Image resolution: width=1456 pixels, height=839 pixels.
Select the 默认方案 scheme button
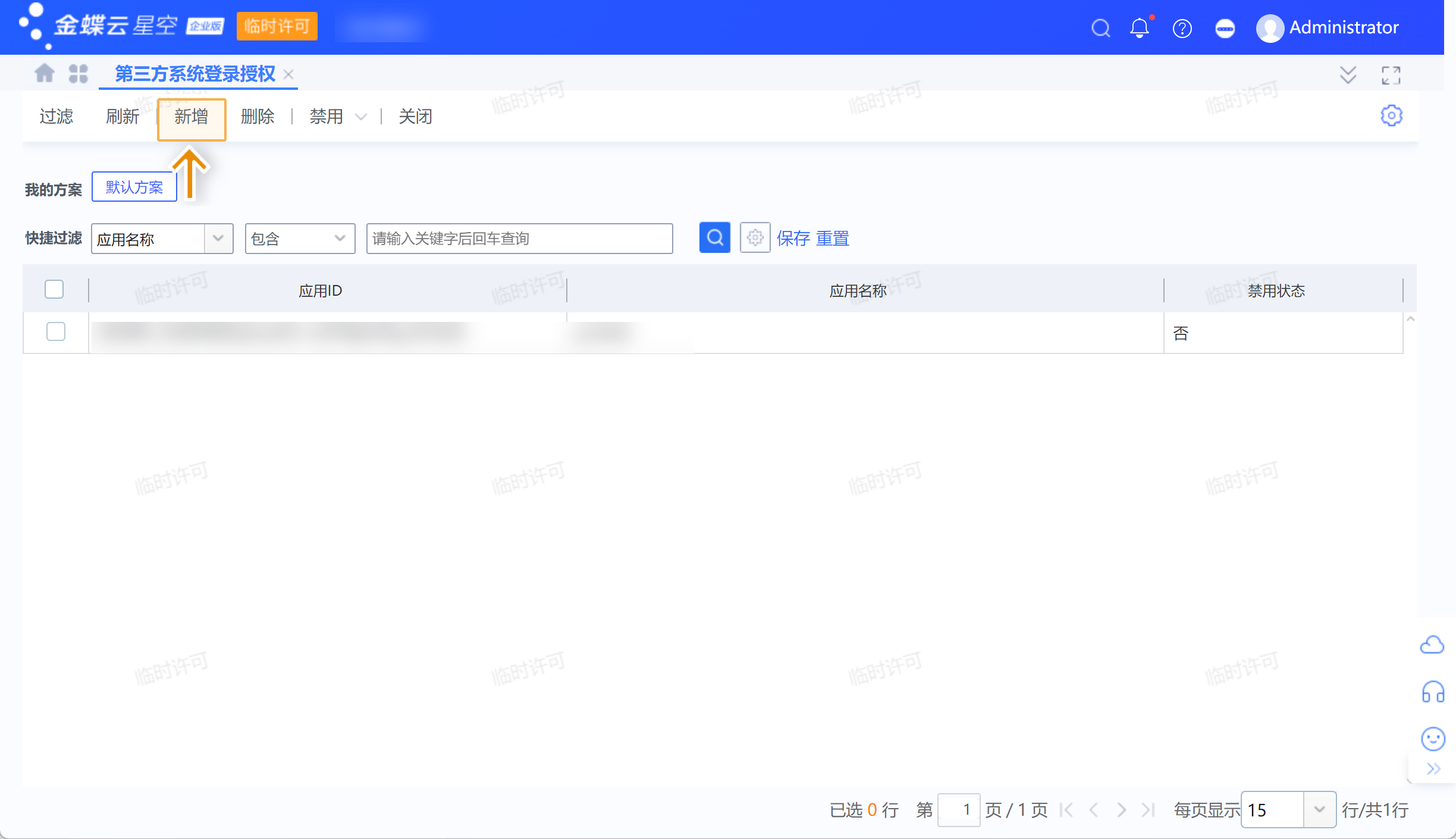tap(134, 187)
